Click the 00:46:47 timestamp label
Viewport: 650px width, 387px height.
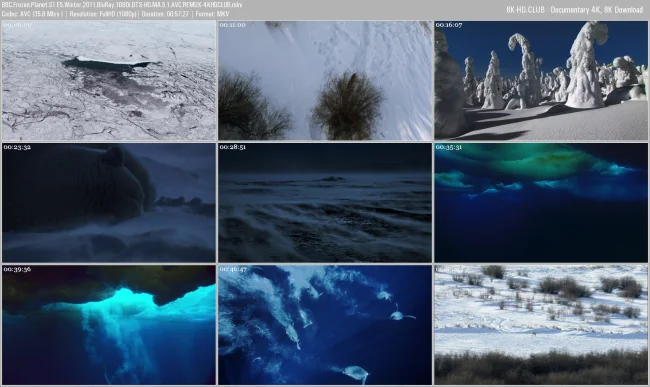[233, 269]
